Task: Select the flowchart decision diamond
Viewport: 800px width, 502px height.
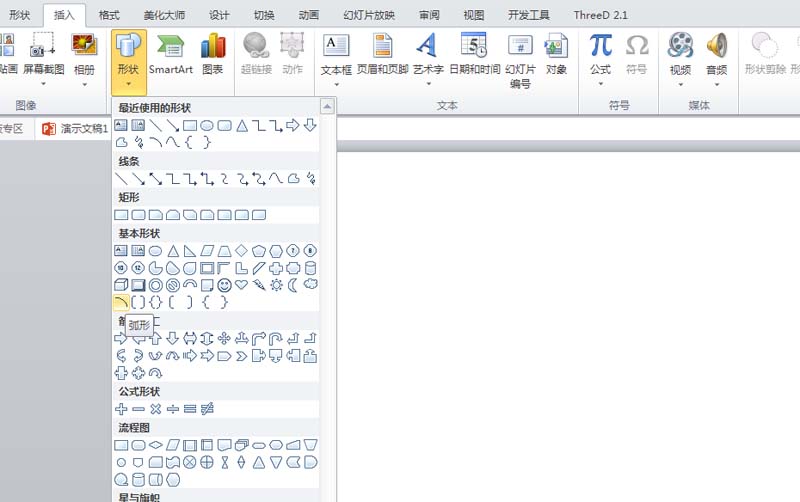Action: (156, 445)
